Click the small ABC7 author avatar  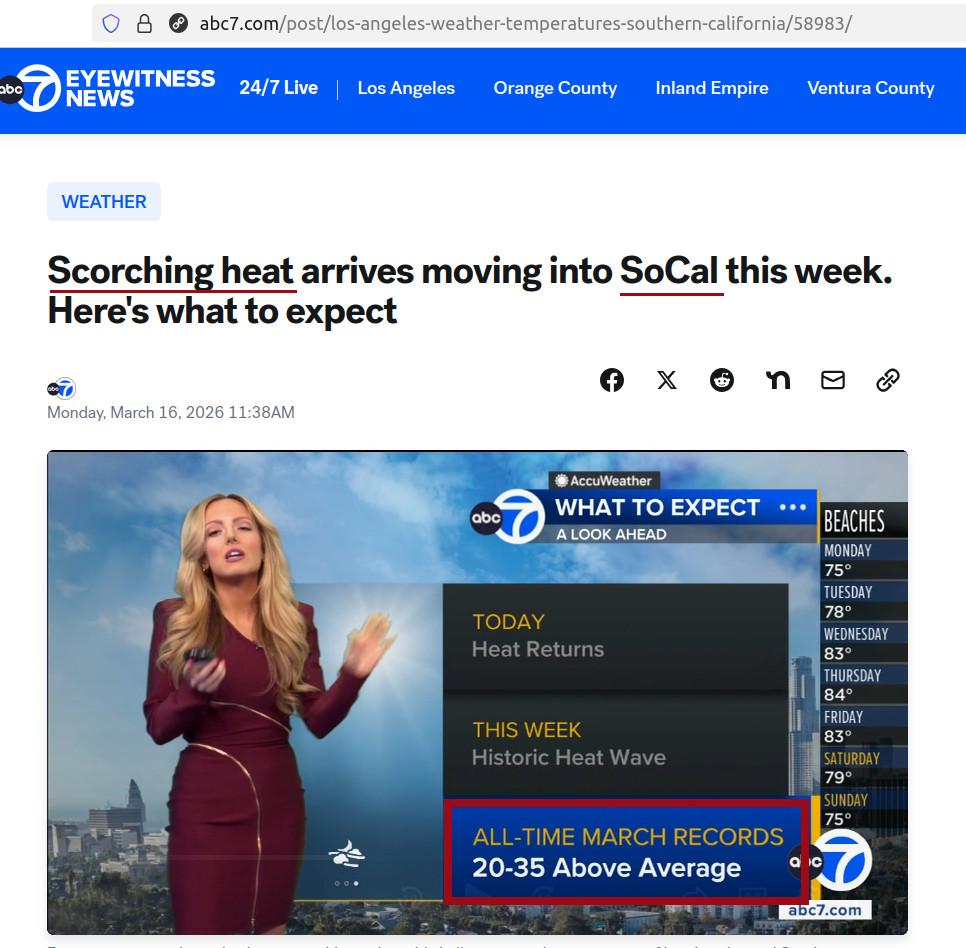[62, 389]
